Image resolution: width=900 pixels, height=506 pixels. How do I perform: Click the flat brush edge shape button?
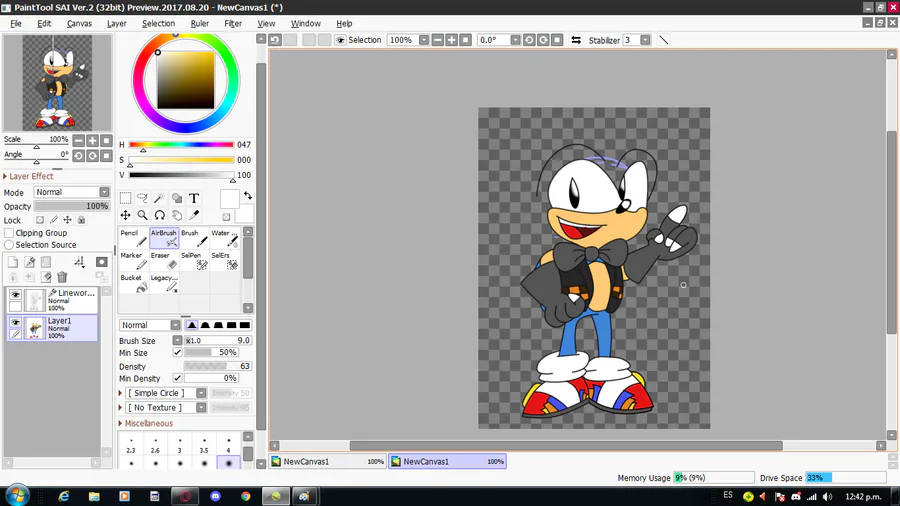tap(245, 325)
